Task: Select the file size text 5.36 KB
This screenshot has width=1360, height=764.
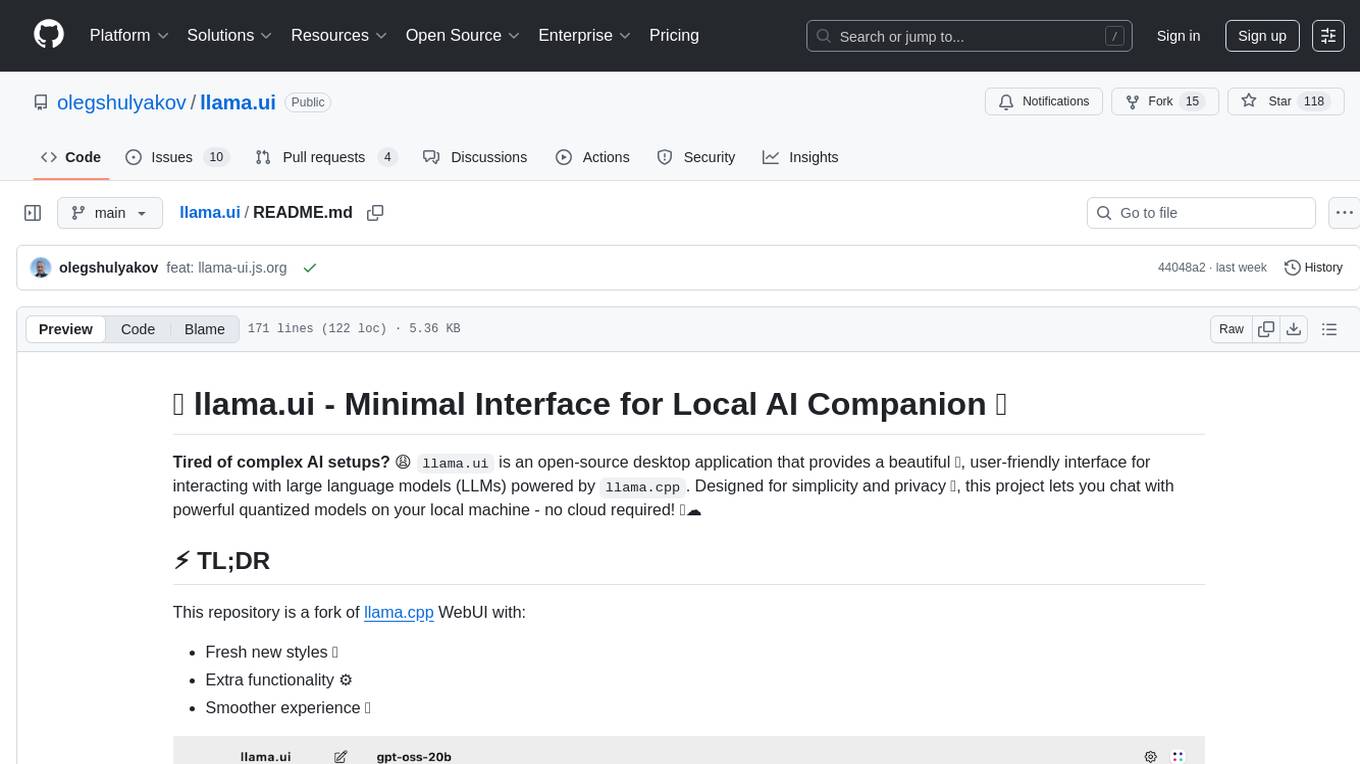Action: [x=435, y=329]
